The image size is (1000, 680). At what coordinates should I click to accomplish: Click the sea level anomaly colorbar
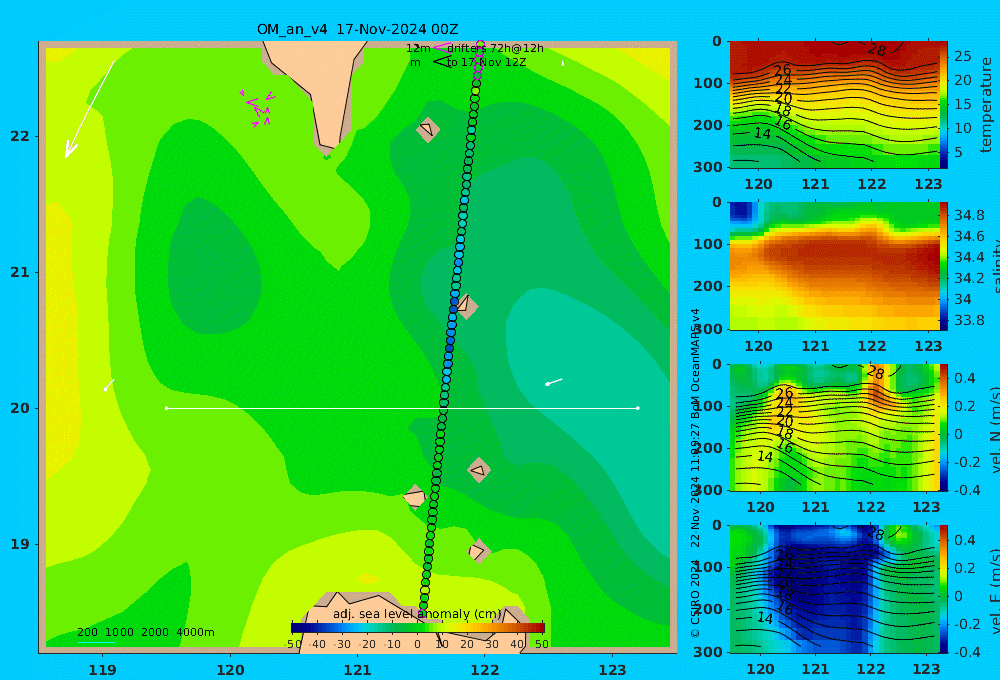click(x=418, y=627)
